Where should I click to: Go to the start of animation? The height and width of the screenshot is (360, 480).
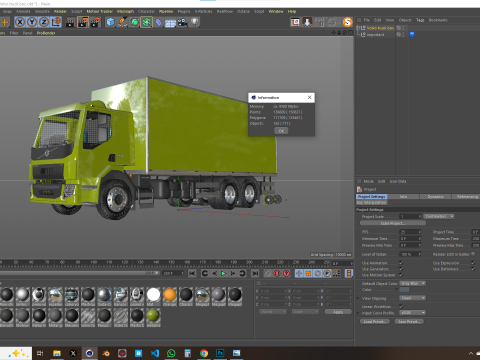[192, 273]
